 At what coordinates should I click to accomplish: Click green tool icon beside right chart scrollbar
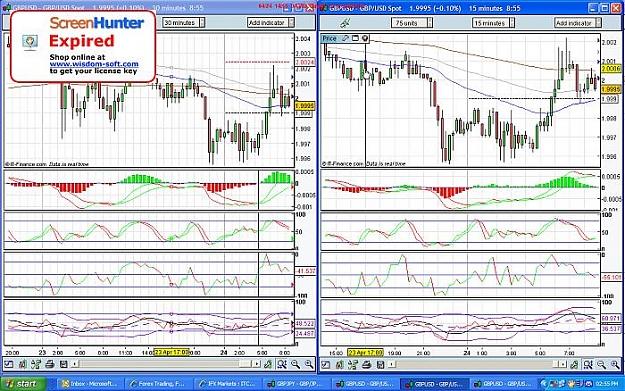[x=574, y=364]
